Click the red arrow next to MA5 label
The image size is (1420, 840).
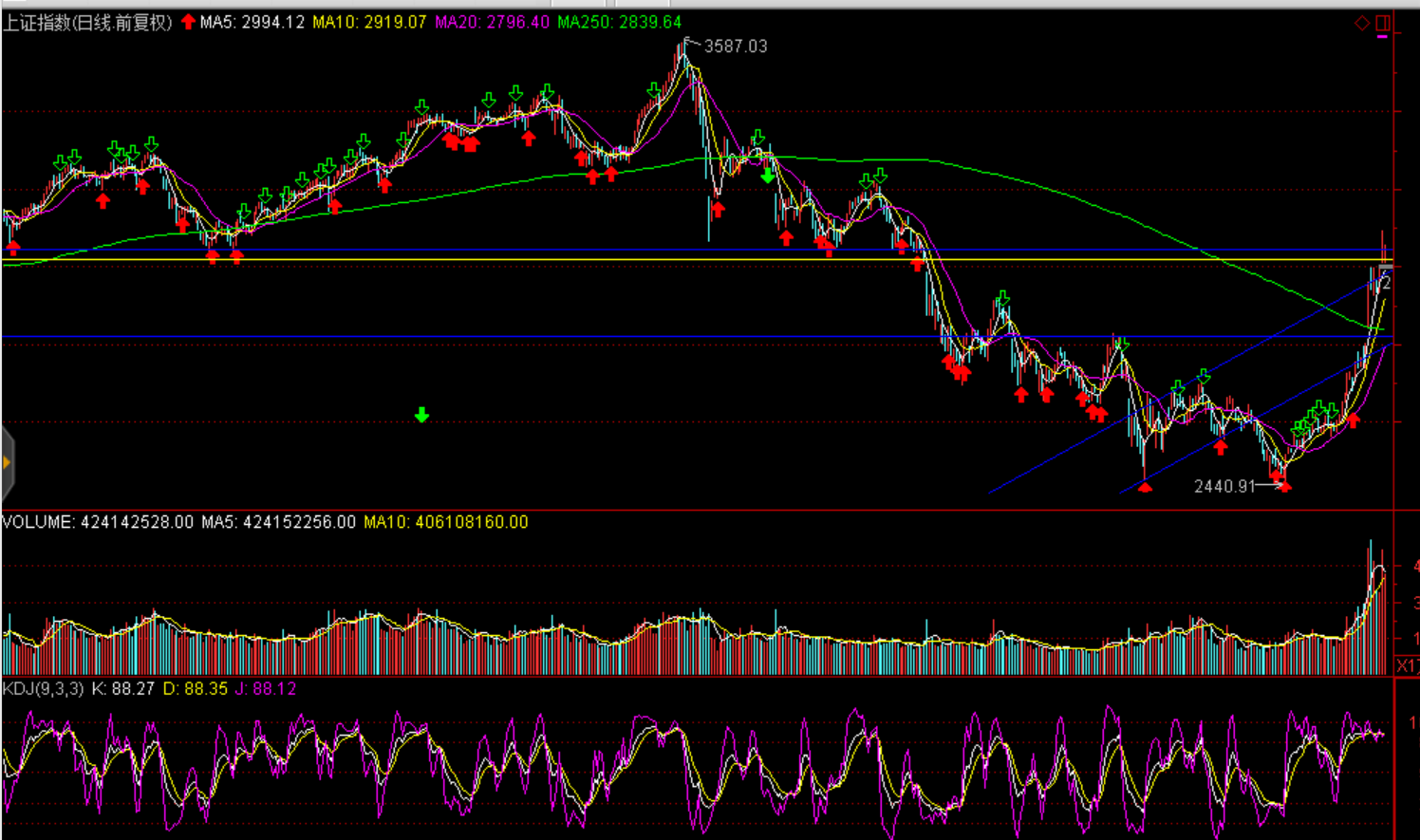click(x=188, y=22)
